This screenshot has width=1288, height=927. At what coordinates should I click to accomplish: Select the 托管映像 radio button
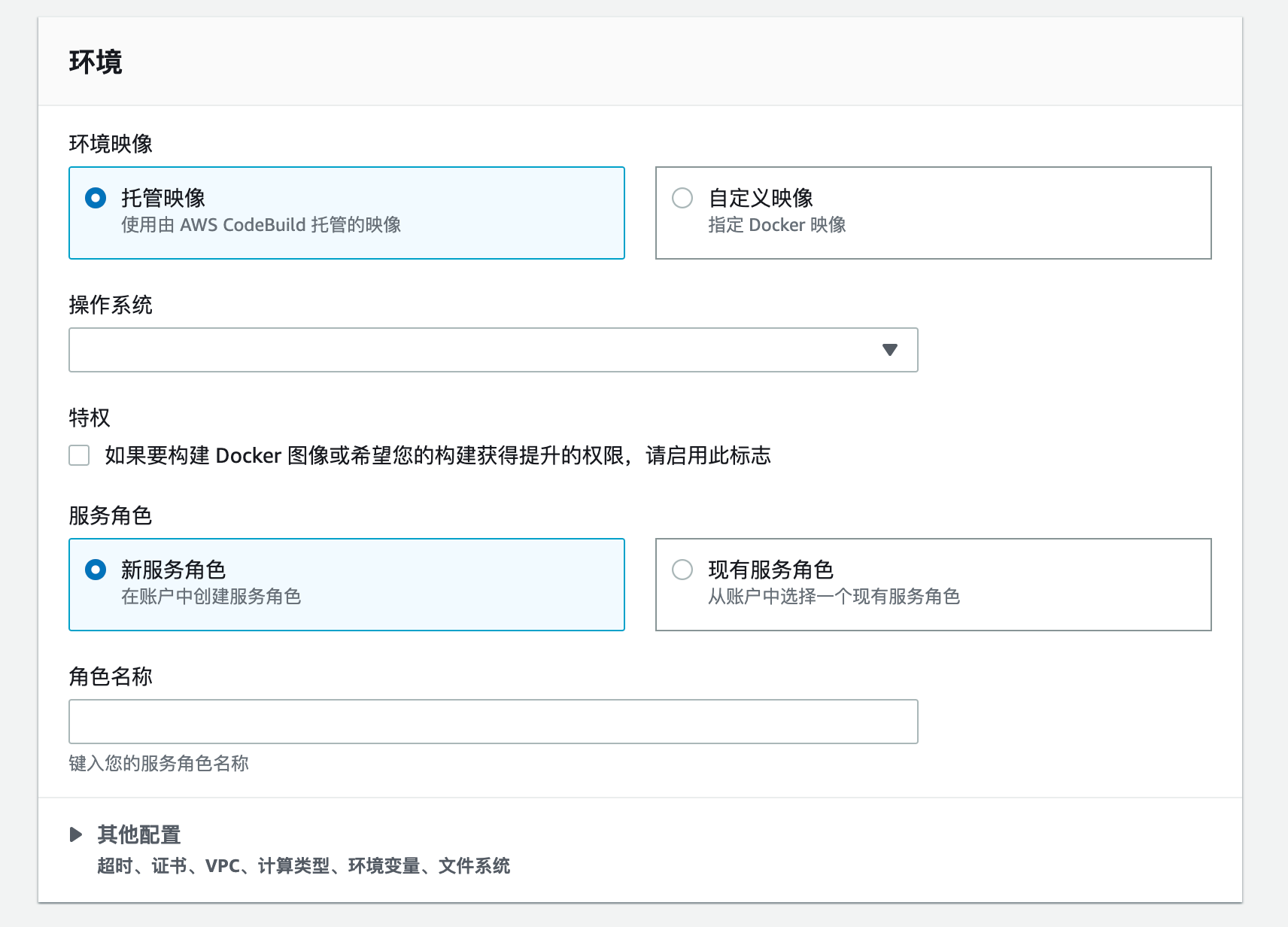[96, 198]
